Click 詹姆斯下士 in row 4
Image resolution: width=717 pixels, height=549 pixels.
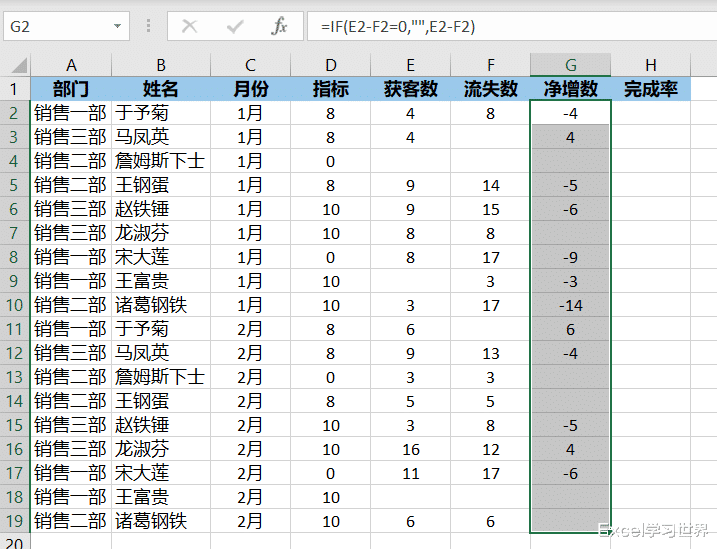coord(160,161)
